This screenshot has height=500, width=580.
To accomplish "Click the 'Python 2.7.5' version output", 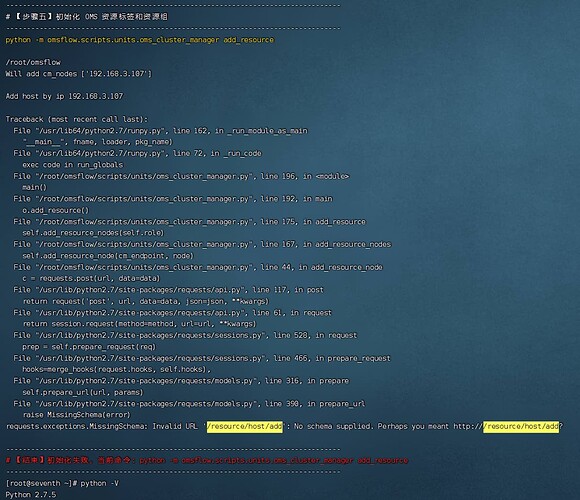I will pyautogui.click(x=31, y=495).
